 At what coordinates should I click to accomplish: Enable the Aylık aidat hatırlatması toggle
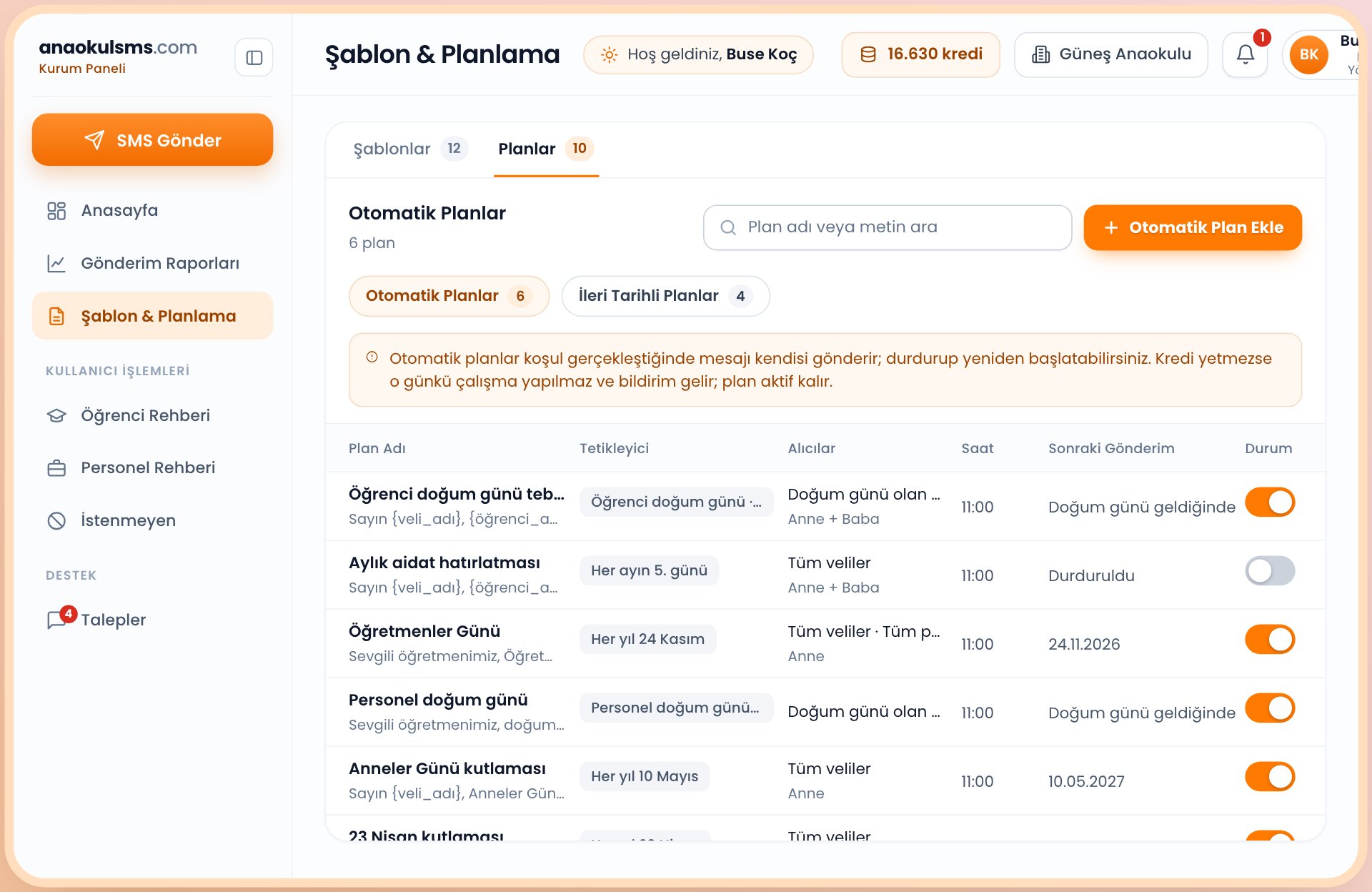click(1270, 570)
